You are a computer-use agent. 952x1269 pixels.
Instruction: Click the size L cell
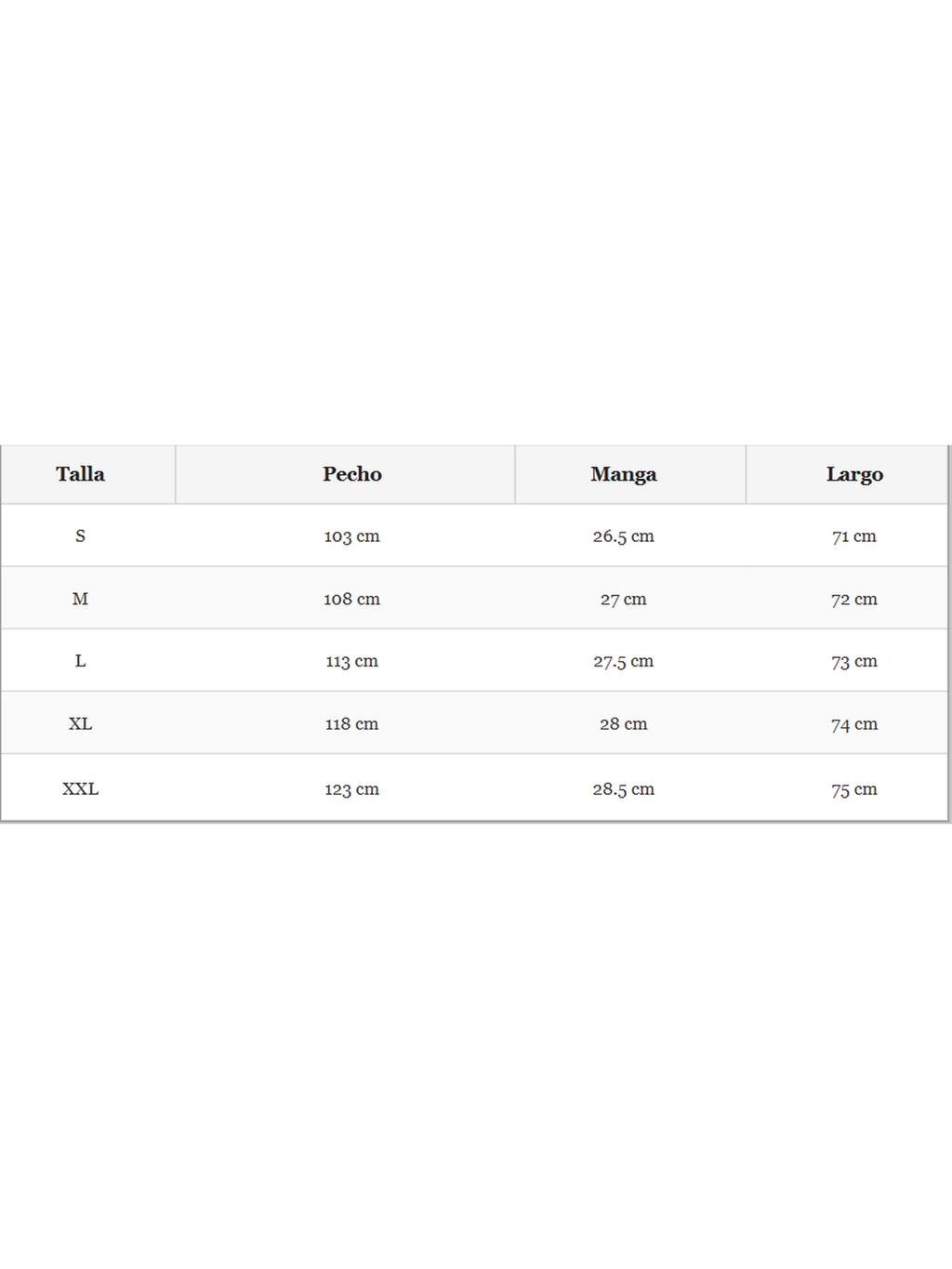tap(80, 661)
